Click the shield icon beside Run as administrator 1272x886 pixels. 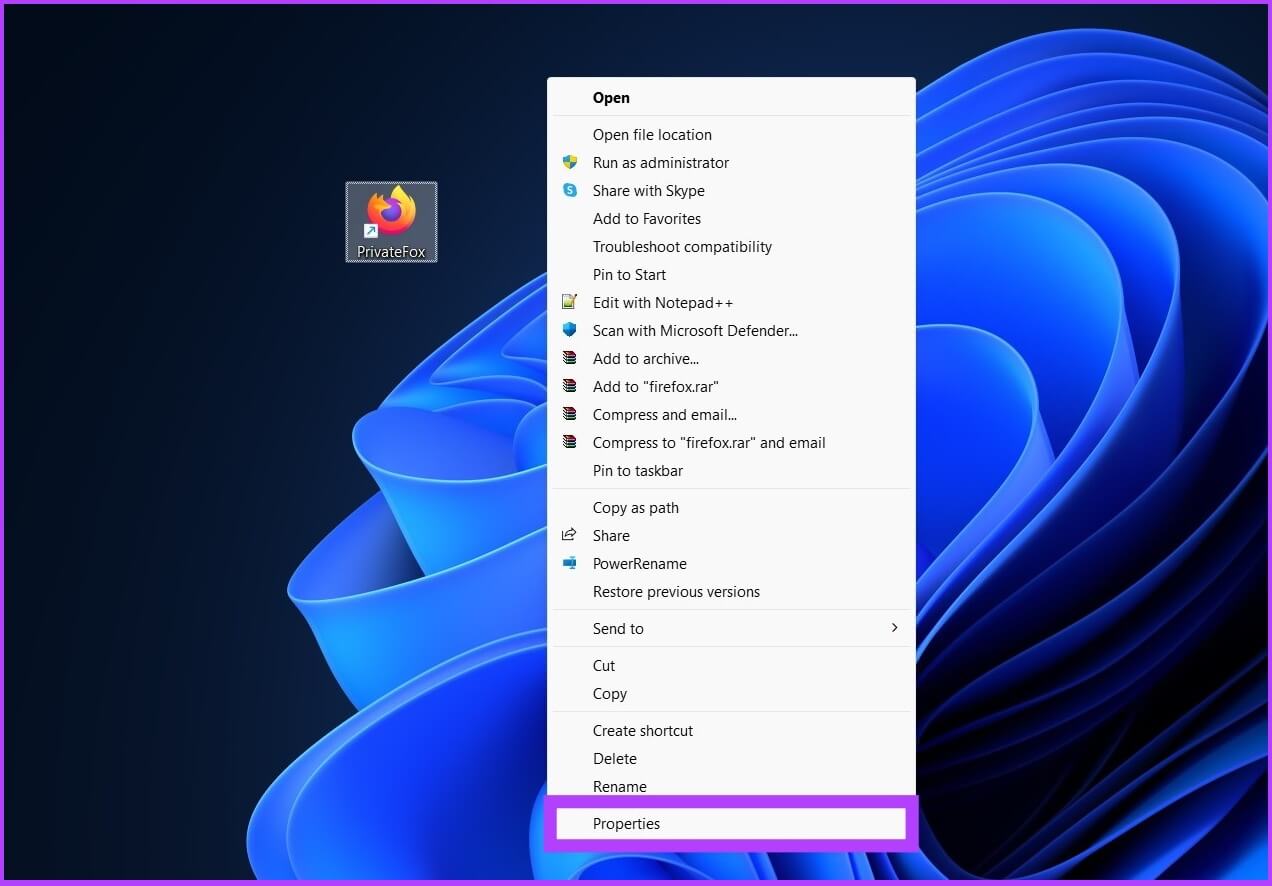pos(570,162)
